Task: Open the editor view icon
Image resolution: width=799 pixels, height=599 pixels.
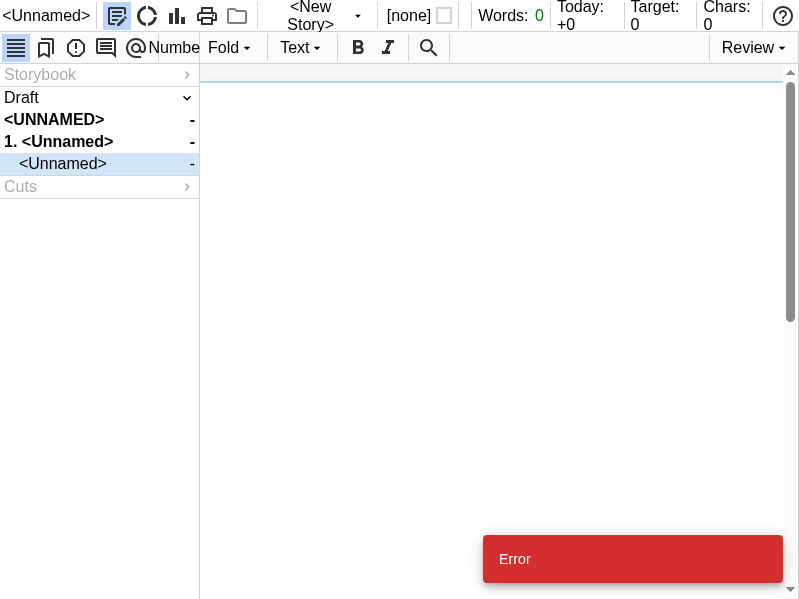Action: pyautogui.click(x=117, y=16)
